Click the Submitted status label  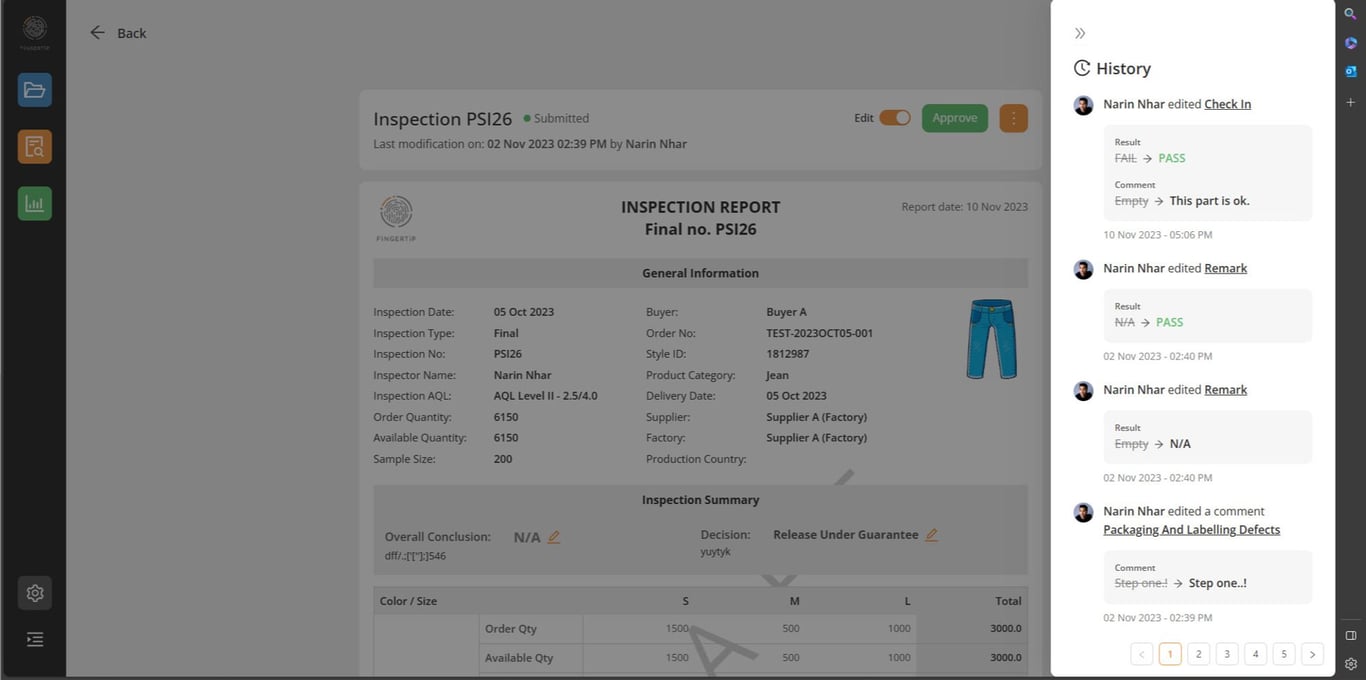(556, 118)
